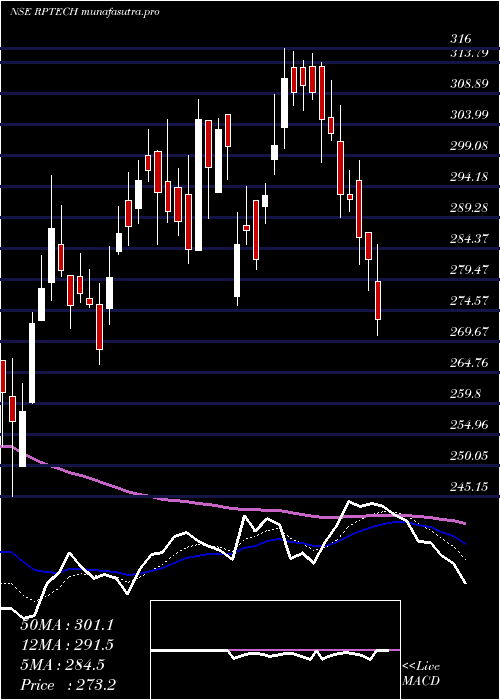Click the 245.15 price level label

click(468, 487)
